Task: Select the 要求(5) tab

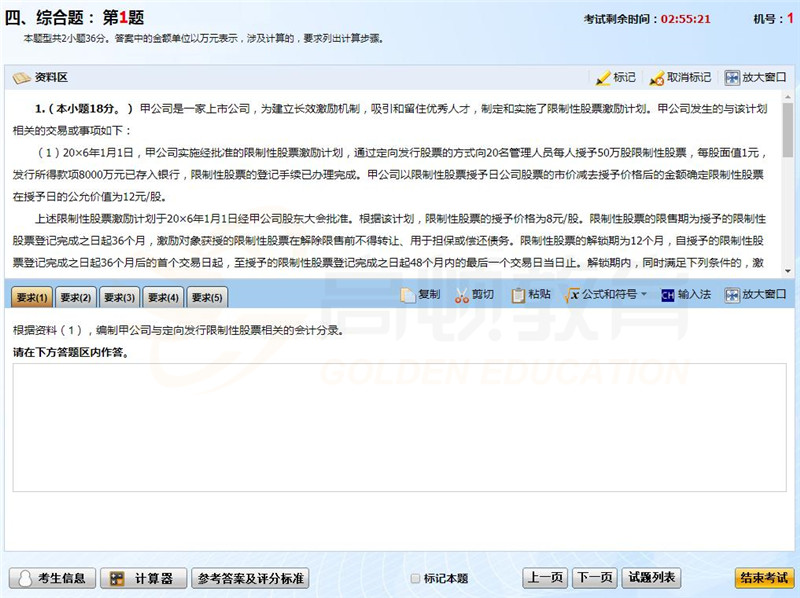Action: [x=207, y=297]
